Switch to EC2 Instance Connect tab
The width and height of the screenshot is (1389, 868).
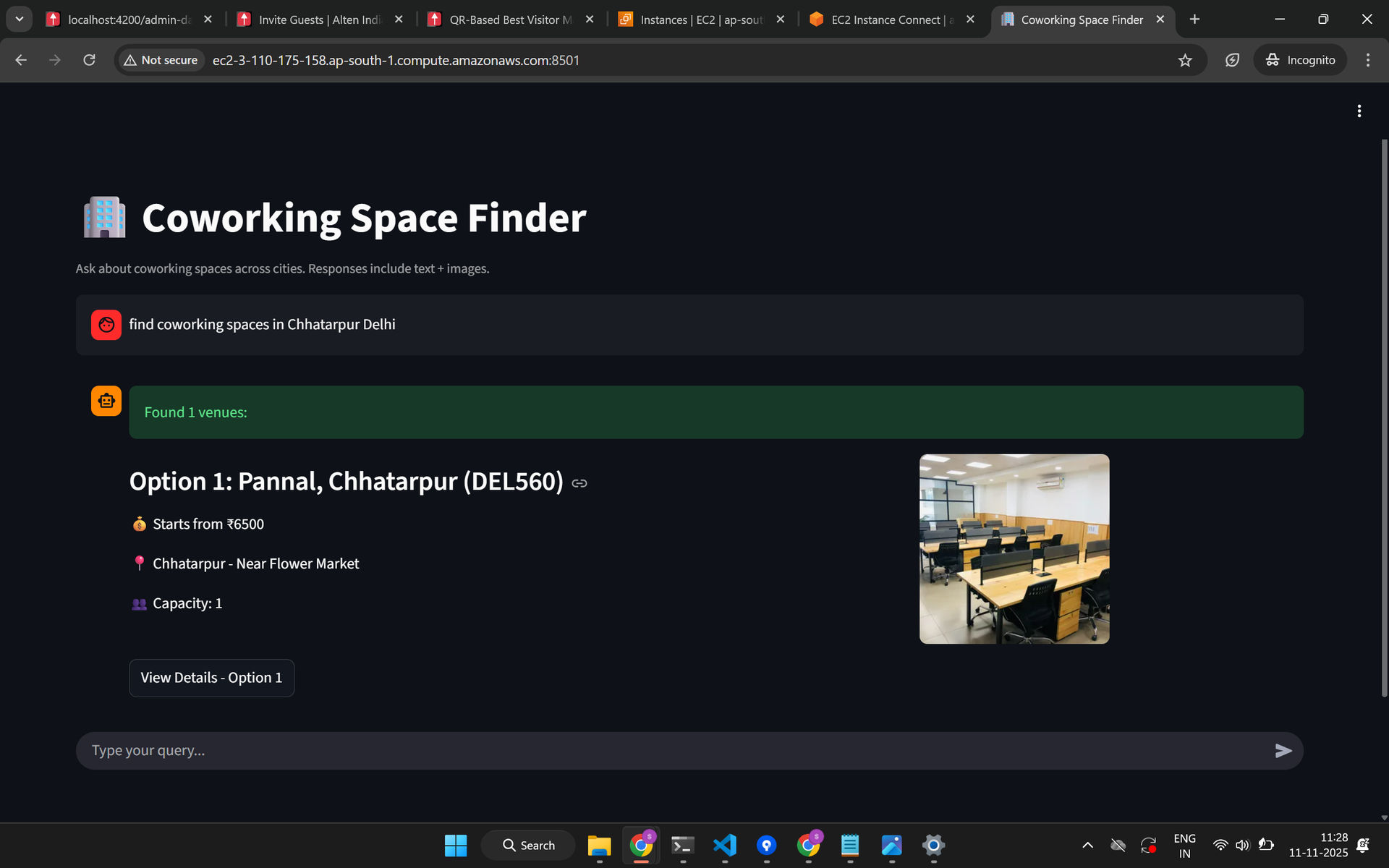pyautogui.click(x=891, y=20)
